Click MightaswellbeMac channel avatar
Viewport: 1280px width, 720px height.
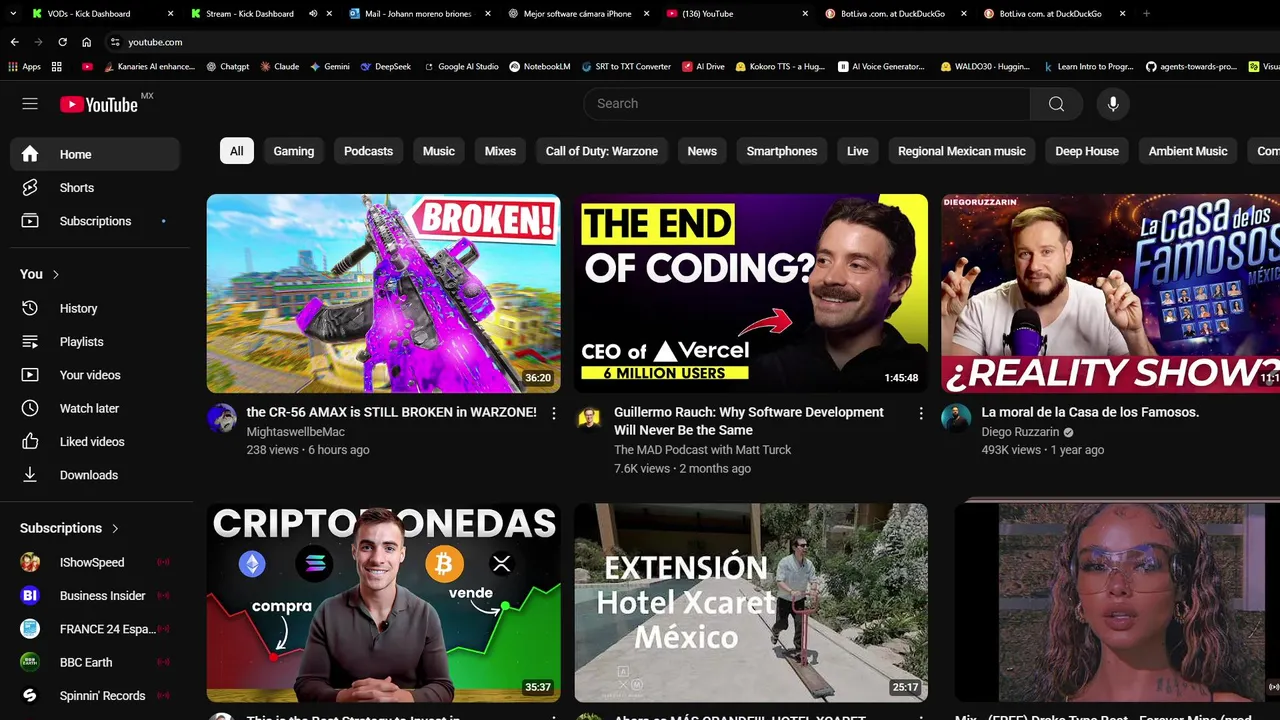point(222,418)
